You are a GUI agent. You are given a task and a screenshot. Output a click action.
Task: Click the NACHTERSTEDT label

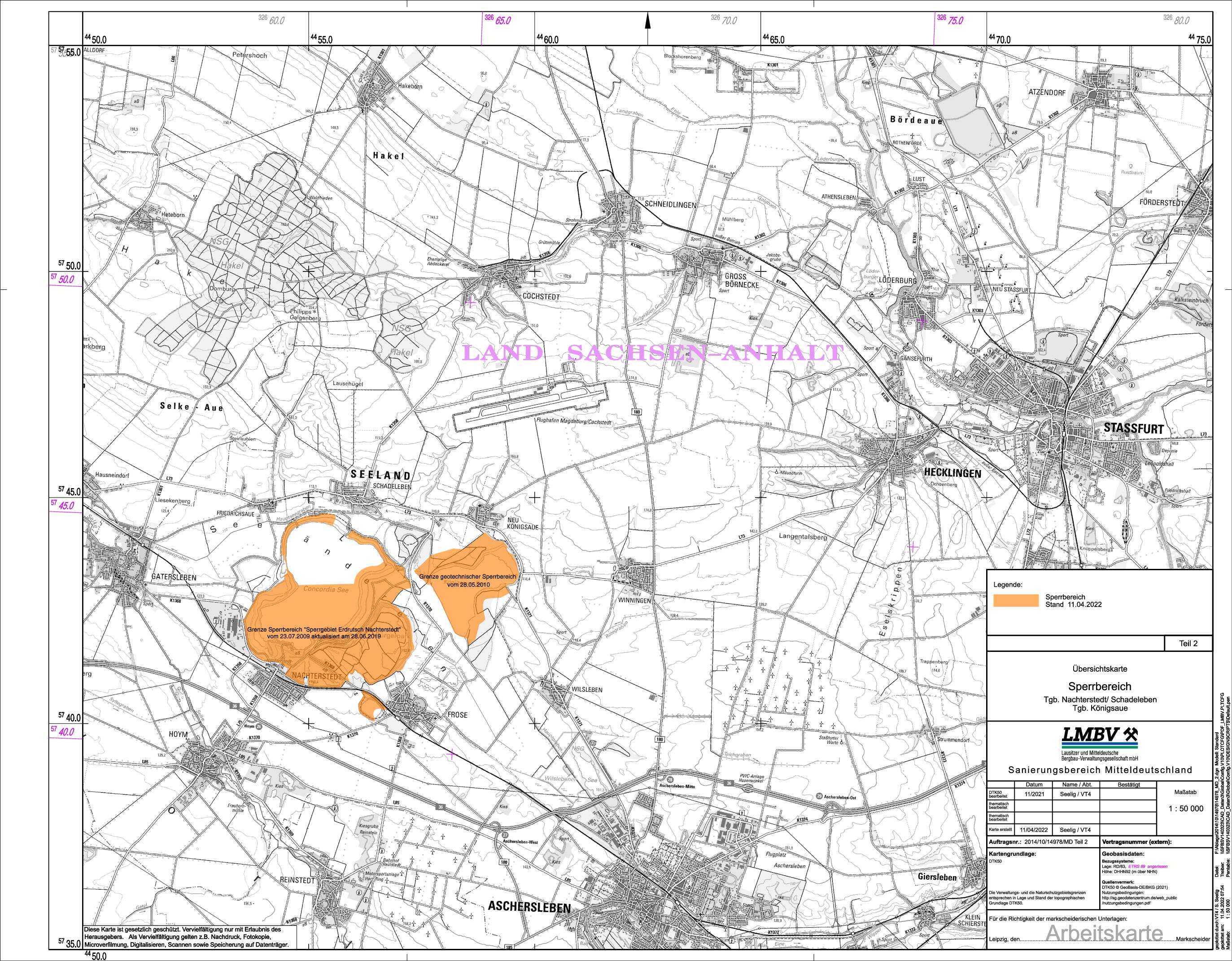(316, 676)
